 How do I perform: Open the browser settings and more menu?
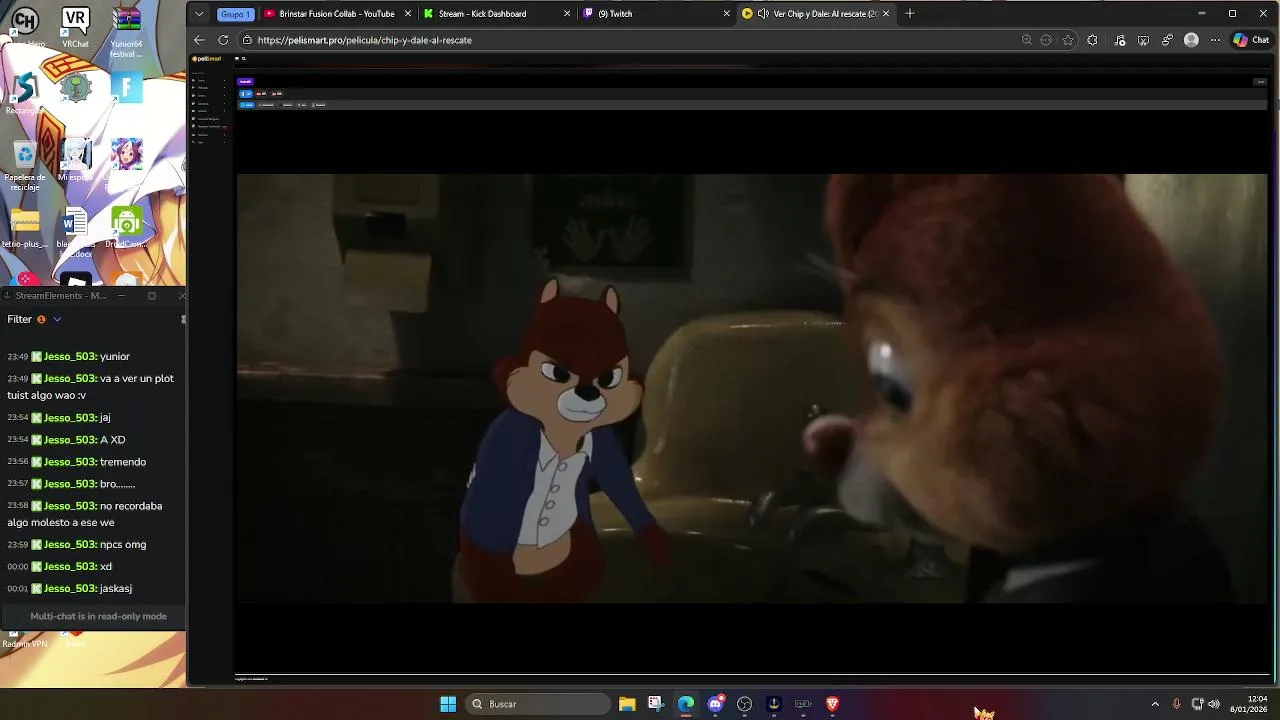tap(1215, 40)
